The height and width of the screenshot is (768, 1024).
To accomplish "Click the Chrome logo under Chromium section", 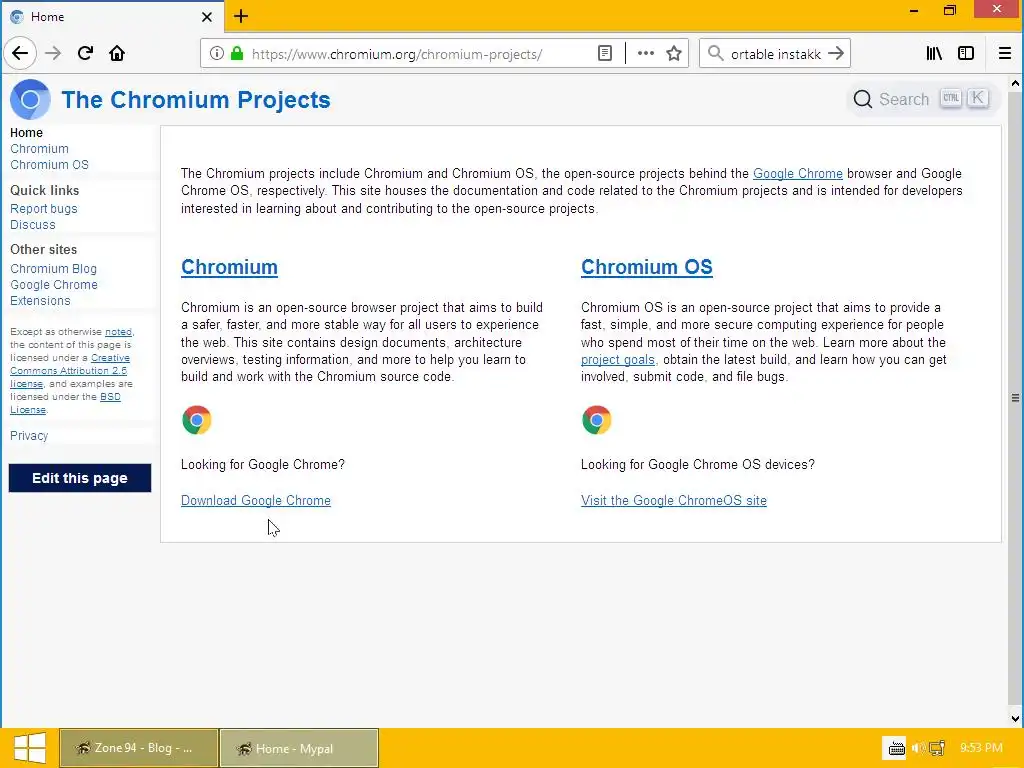I will 197,420.
